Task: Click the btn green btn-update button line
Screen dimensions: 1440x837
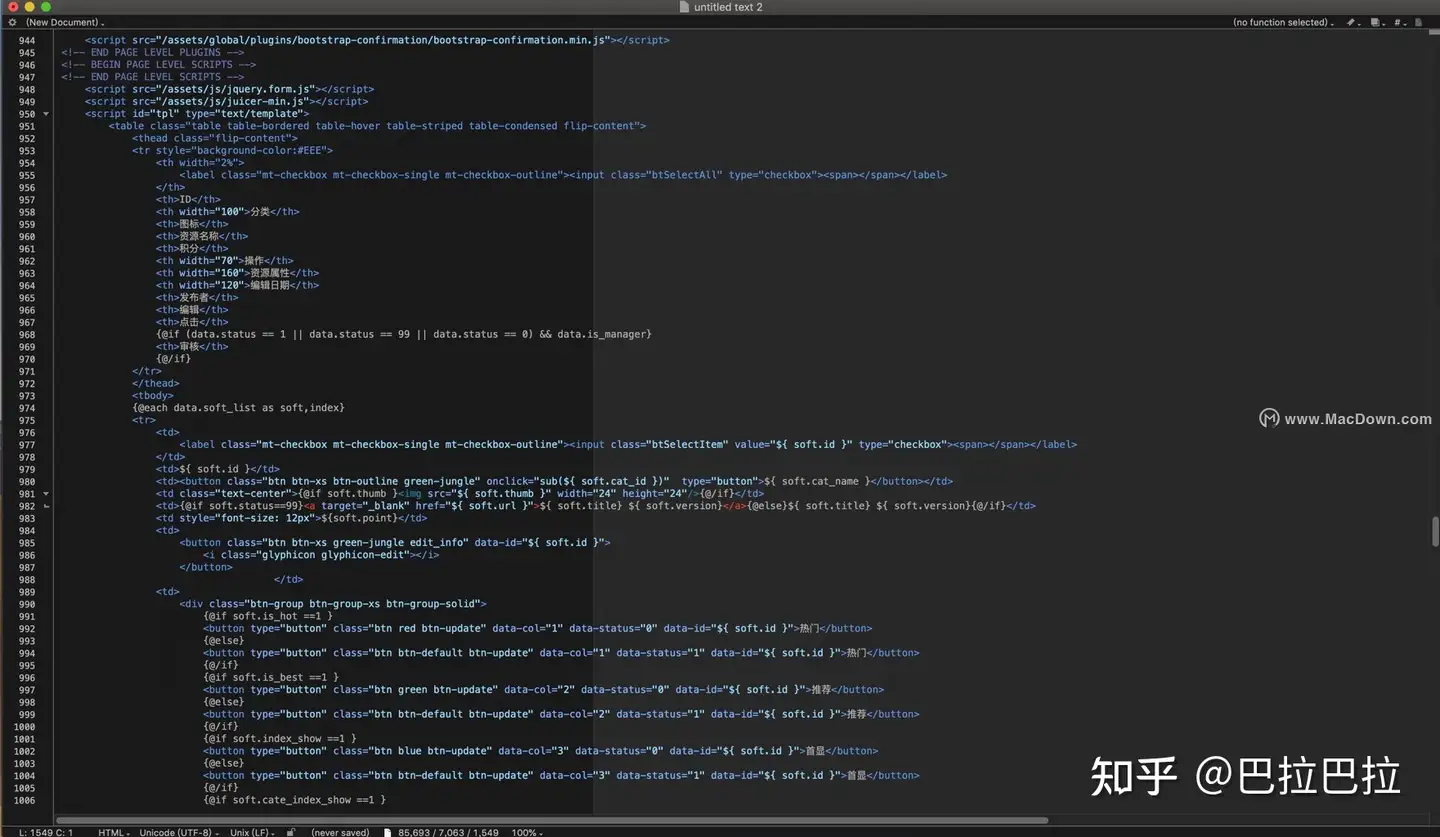Action: pos(544,690)
